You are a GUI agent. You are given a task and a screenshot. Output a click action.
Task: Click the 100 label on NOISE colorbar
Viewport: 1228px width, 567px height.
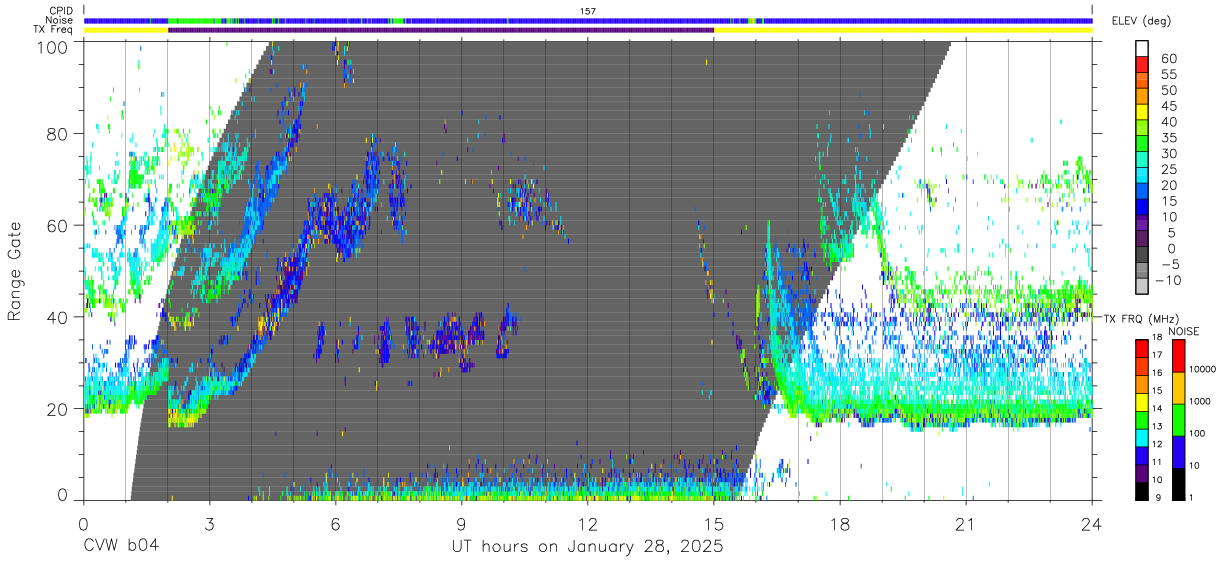pos(1198,433)
